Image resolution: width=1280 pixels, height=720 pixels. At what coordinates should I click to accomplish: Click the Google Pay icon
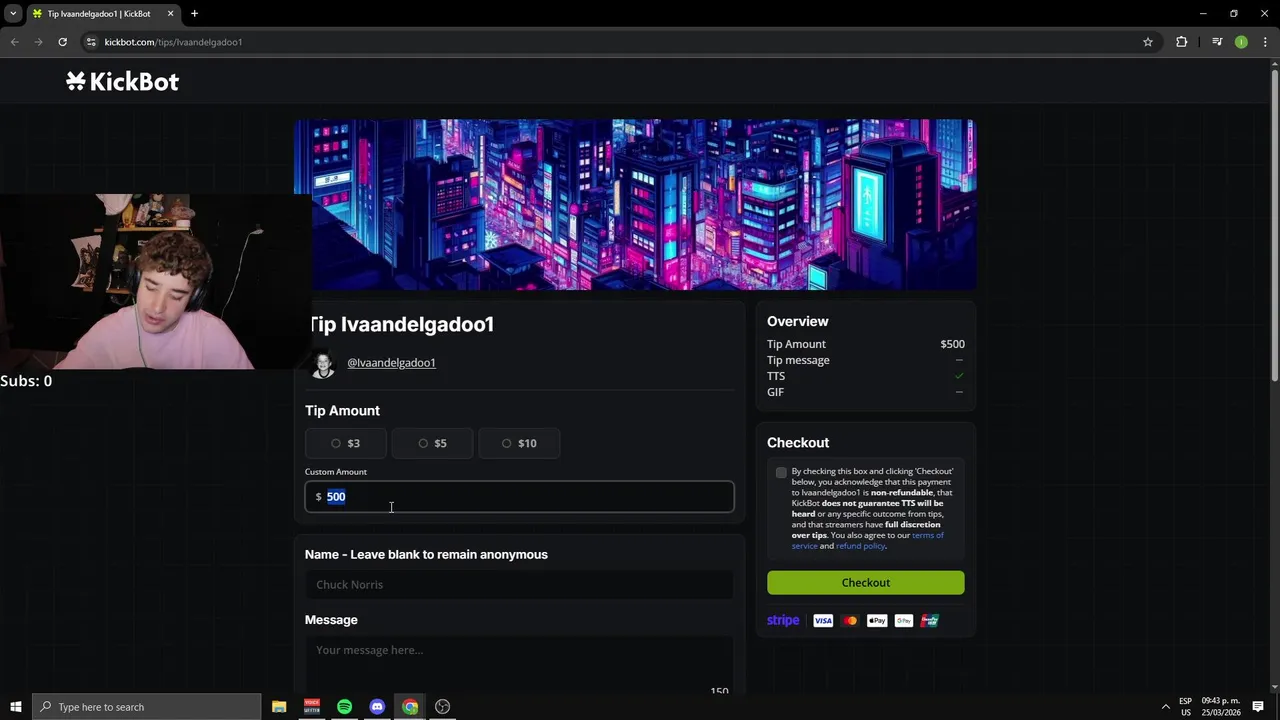904,621
